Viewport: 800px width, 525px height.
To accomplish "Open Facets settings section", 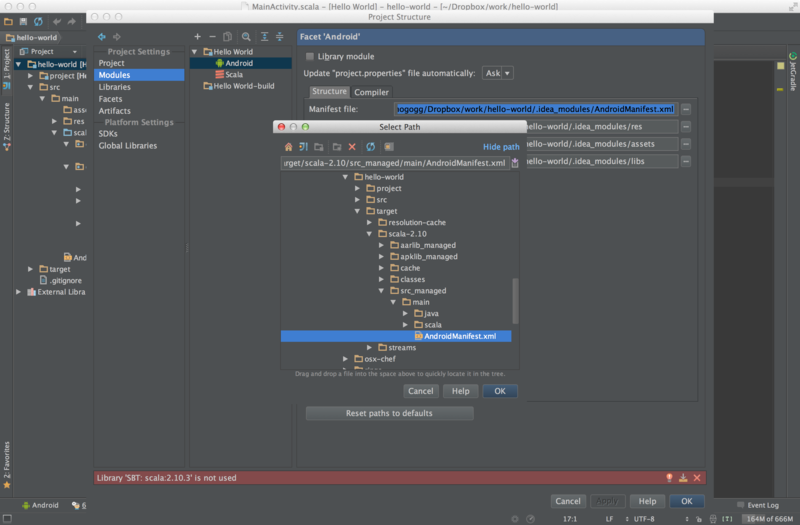I will pos(110,99).
